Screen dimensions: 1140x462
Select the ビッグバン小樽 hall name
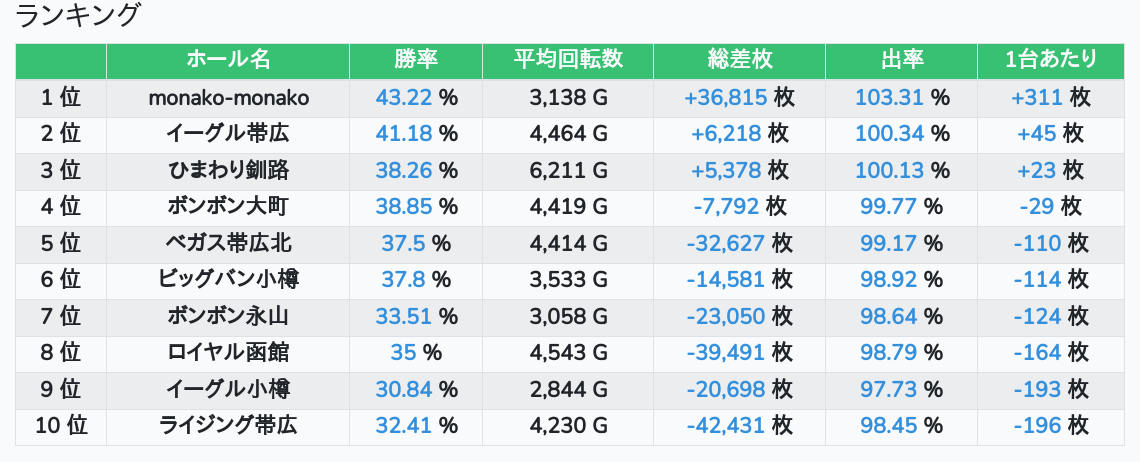click(x=228, y=280)
